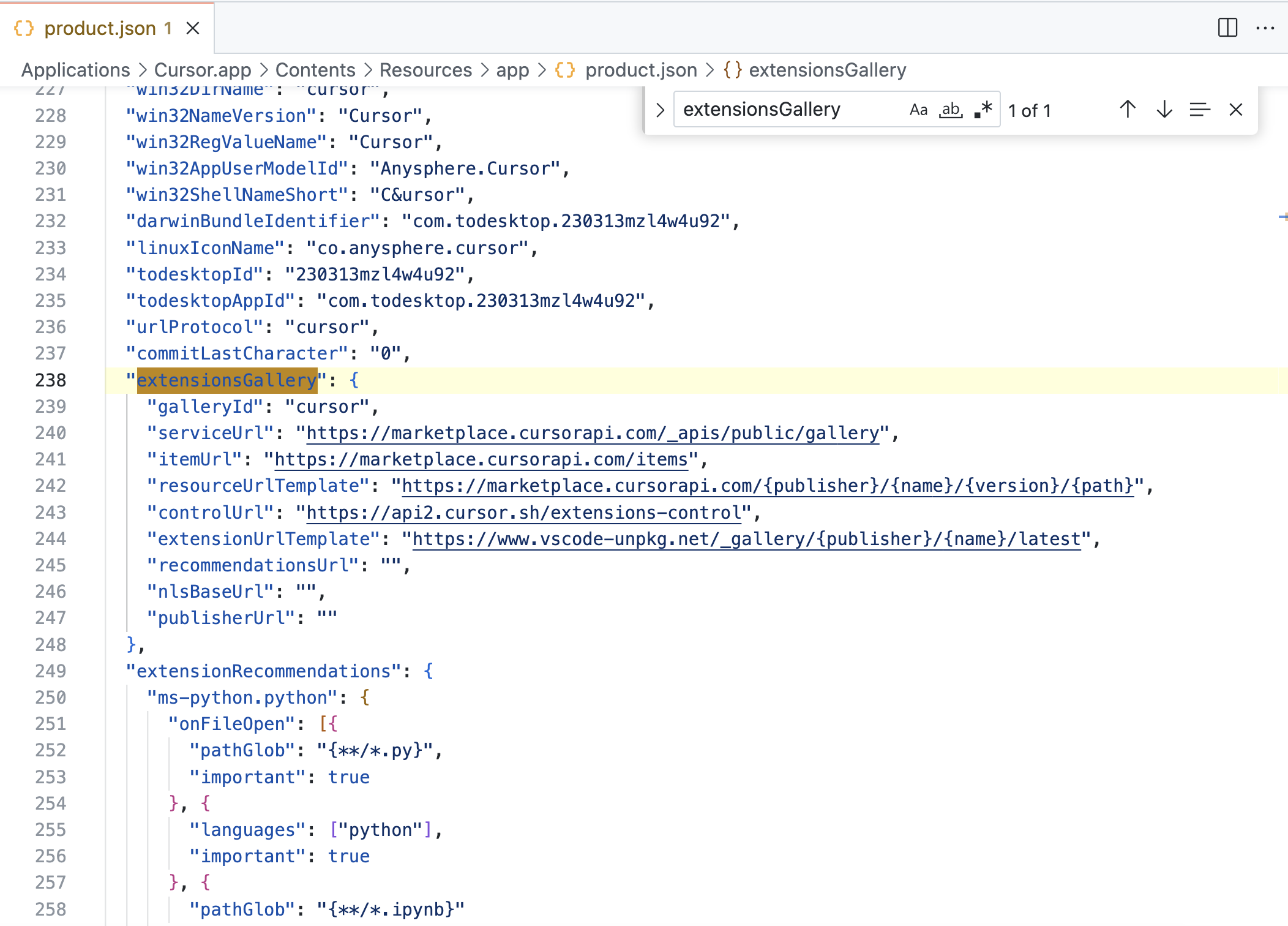Click "onFileOpen" key on line 251
1288x926 pixels.
click(232, 724)
